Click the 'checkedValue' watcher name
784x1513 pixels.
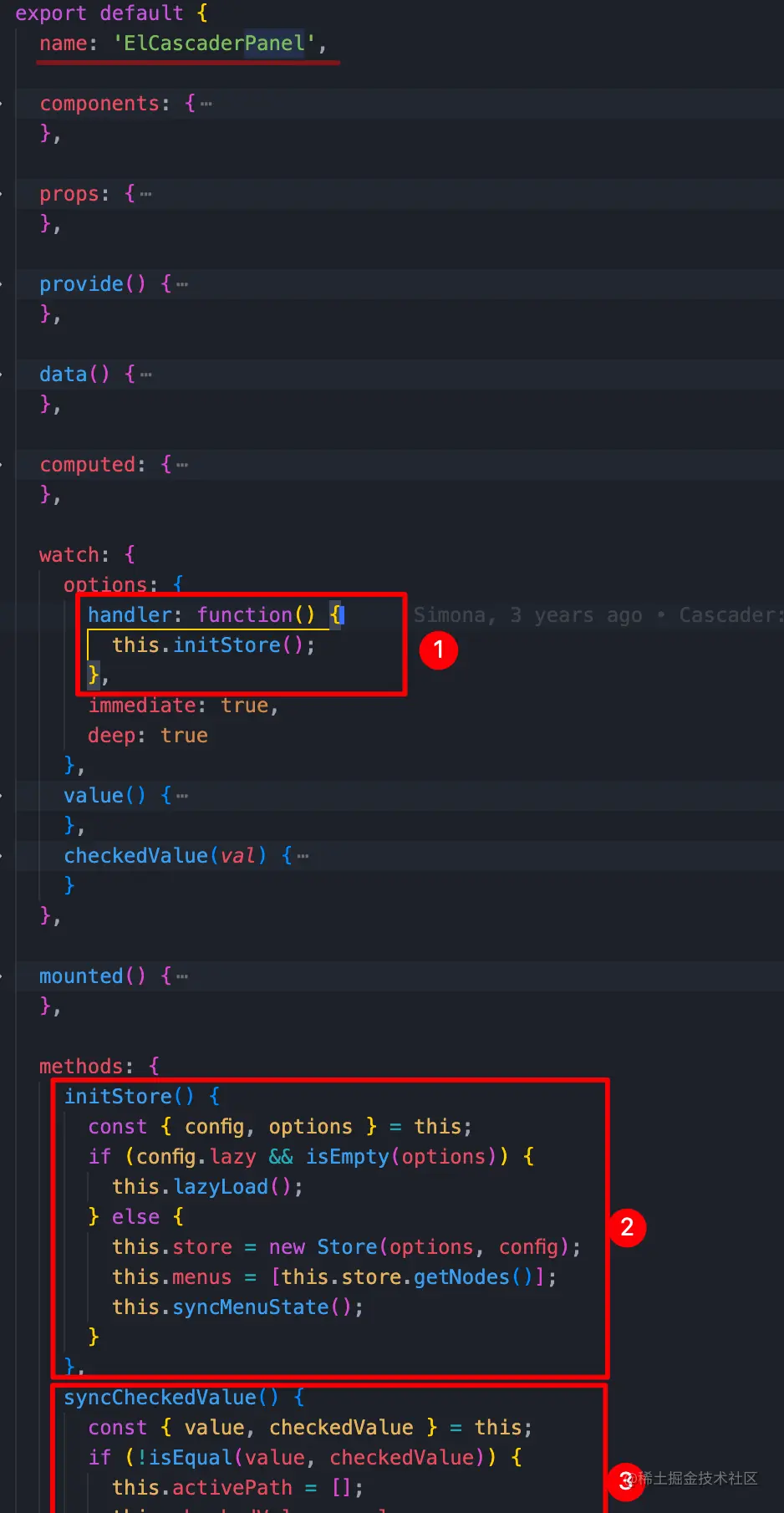[x=135, y=856]
